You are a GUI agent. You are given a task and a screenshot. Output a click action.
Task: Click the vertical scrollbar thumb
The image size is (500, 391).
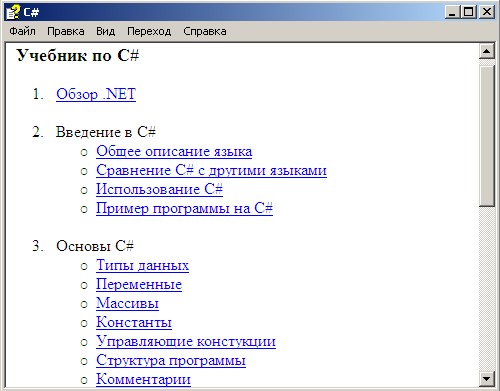tap(487, 136)
